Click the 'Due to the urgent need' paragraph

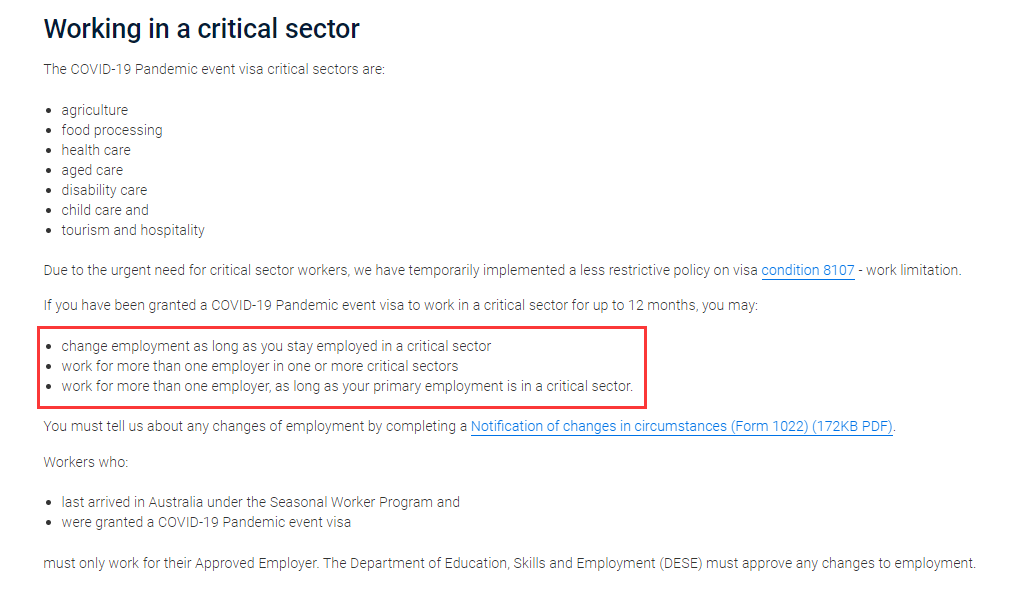coord(400,271)
